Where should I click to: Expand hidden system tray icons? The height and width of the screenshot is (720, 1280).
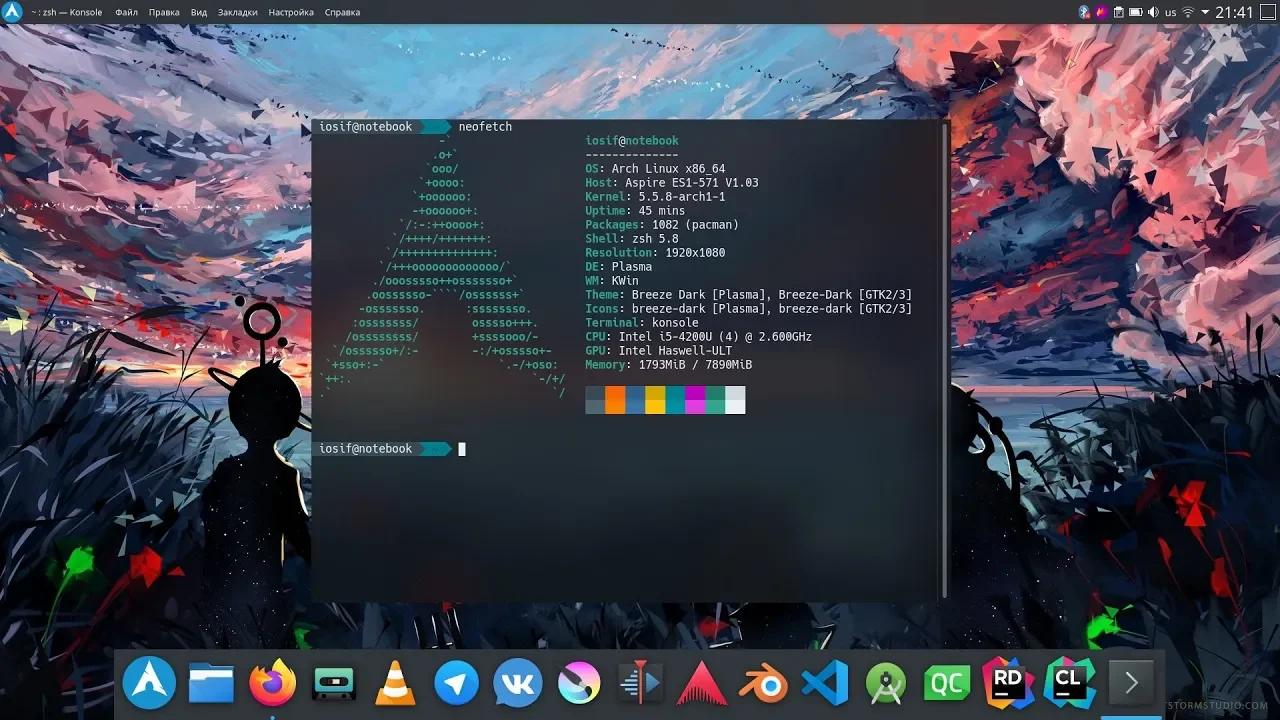1205,12
